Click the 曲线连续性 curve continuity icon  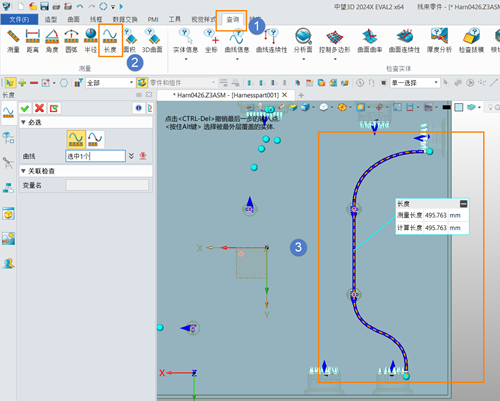click(271, 41)
